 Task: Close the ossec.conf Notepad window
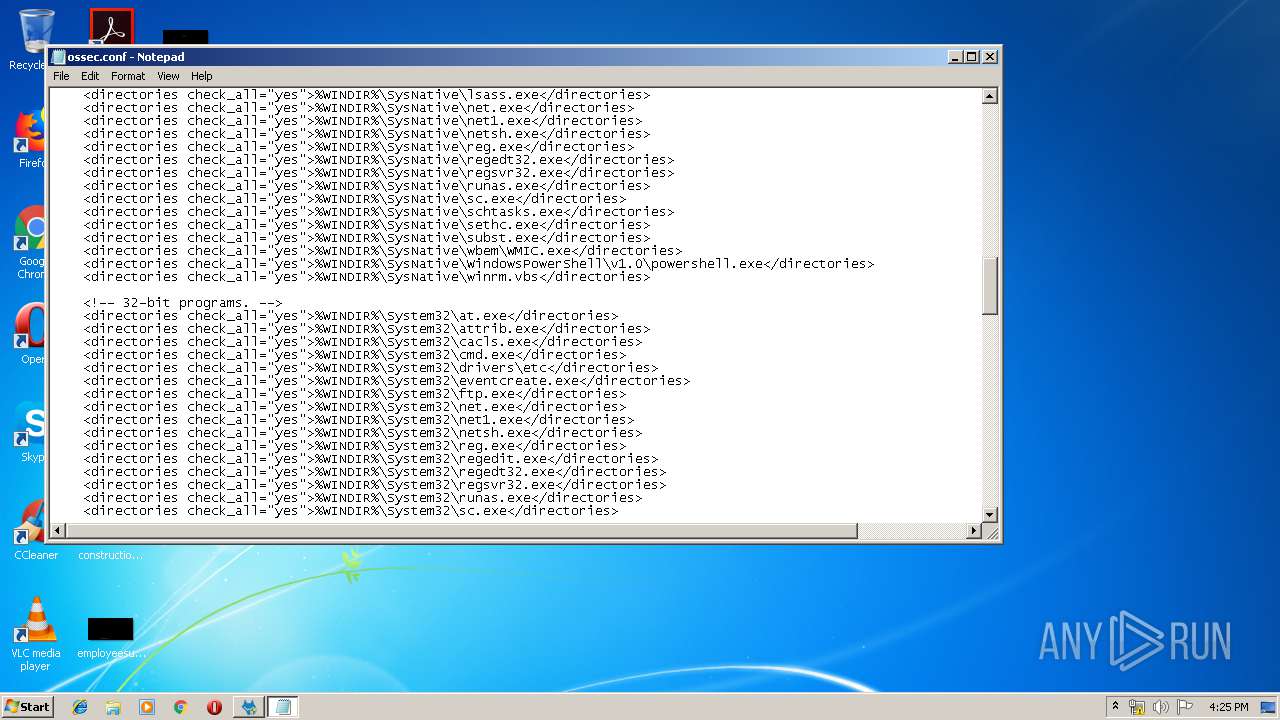pyautogui.click(x=989, y=57)
